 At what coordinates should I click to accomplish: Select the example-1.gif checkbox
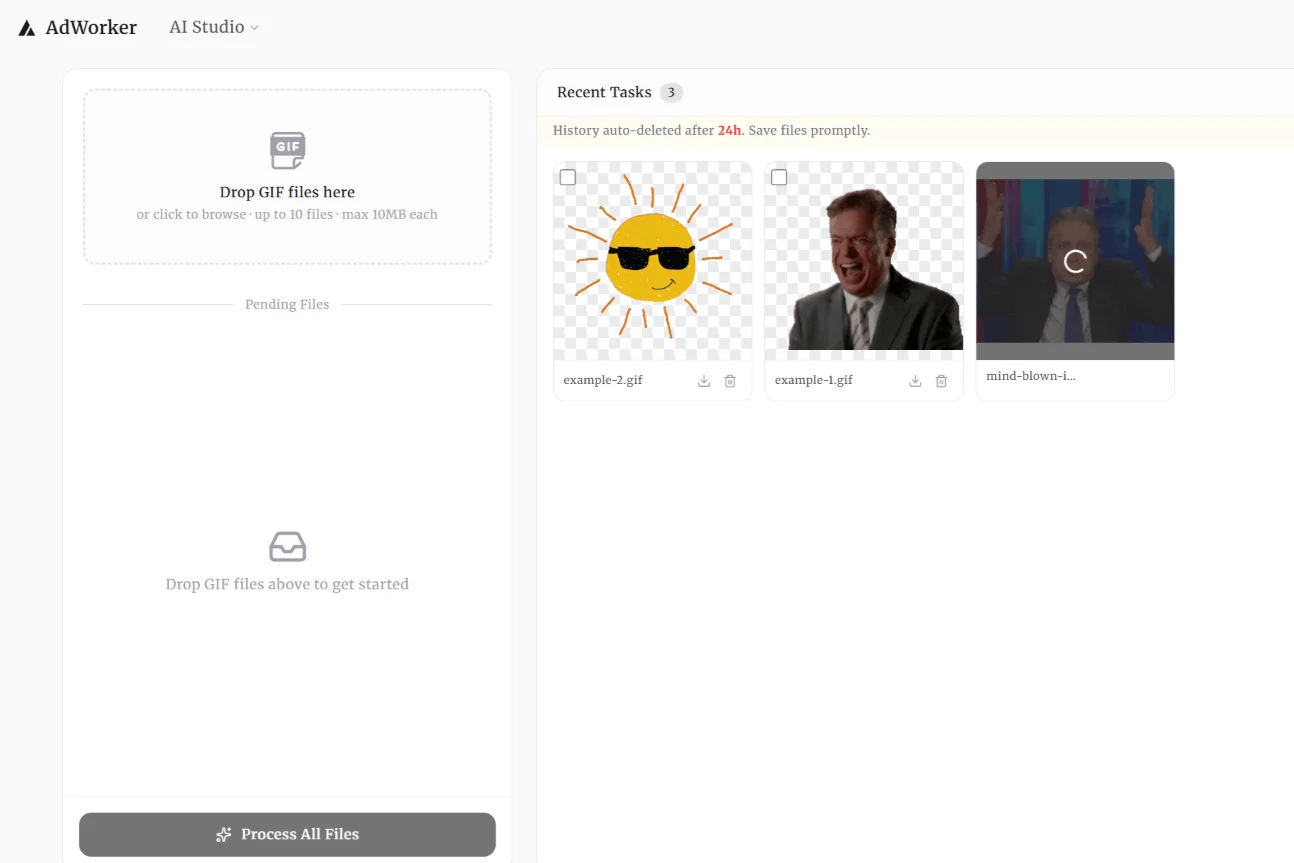point(779,177)
